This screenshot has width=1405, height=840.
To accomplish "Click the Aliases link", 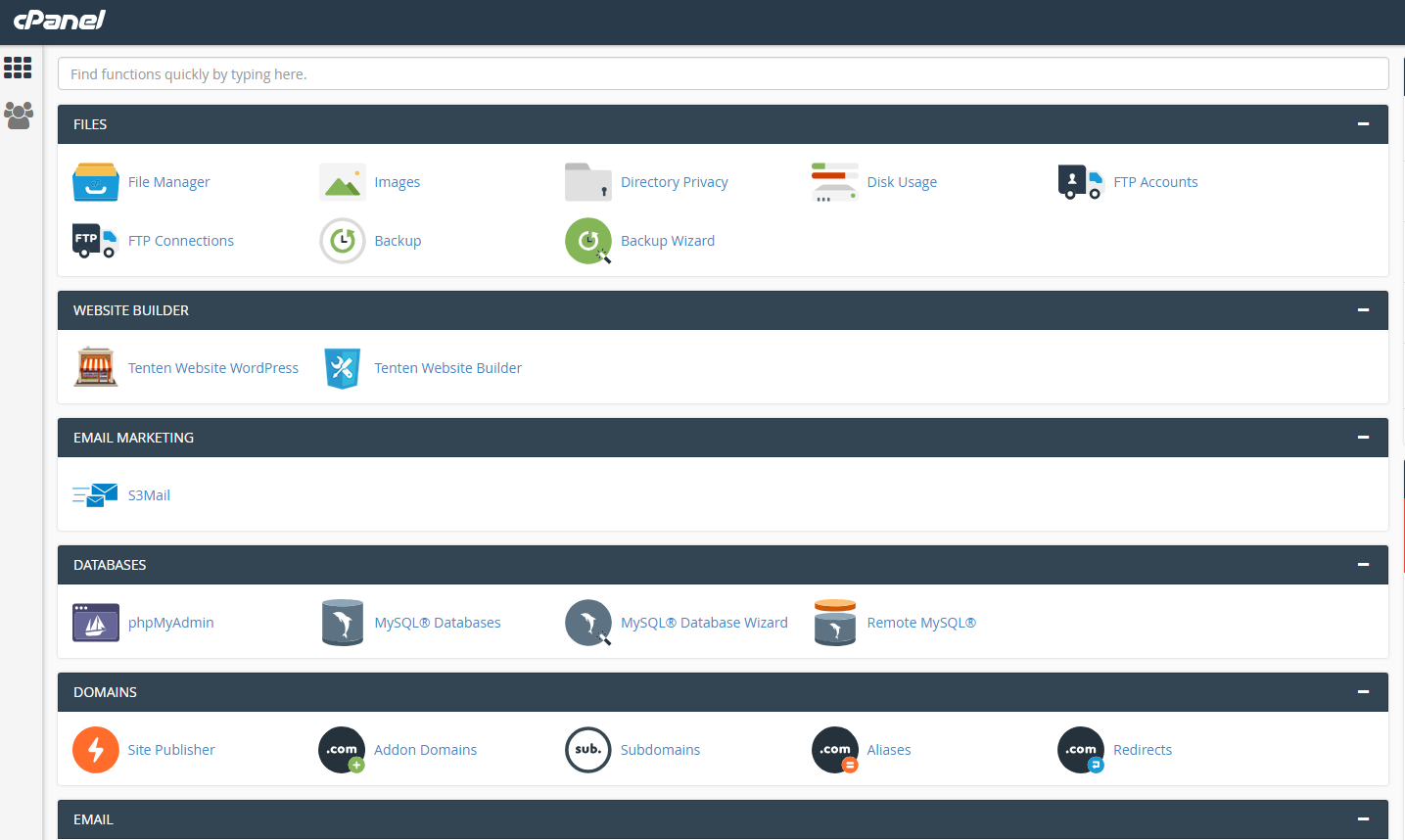I will click(889, 750).
